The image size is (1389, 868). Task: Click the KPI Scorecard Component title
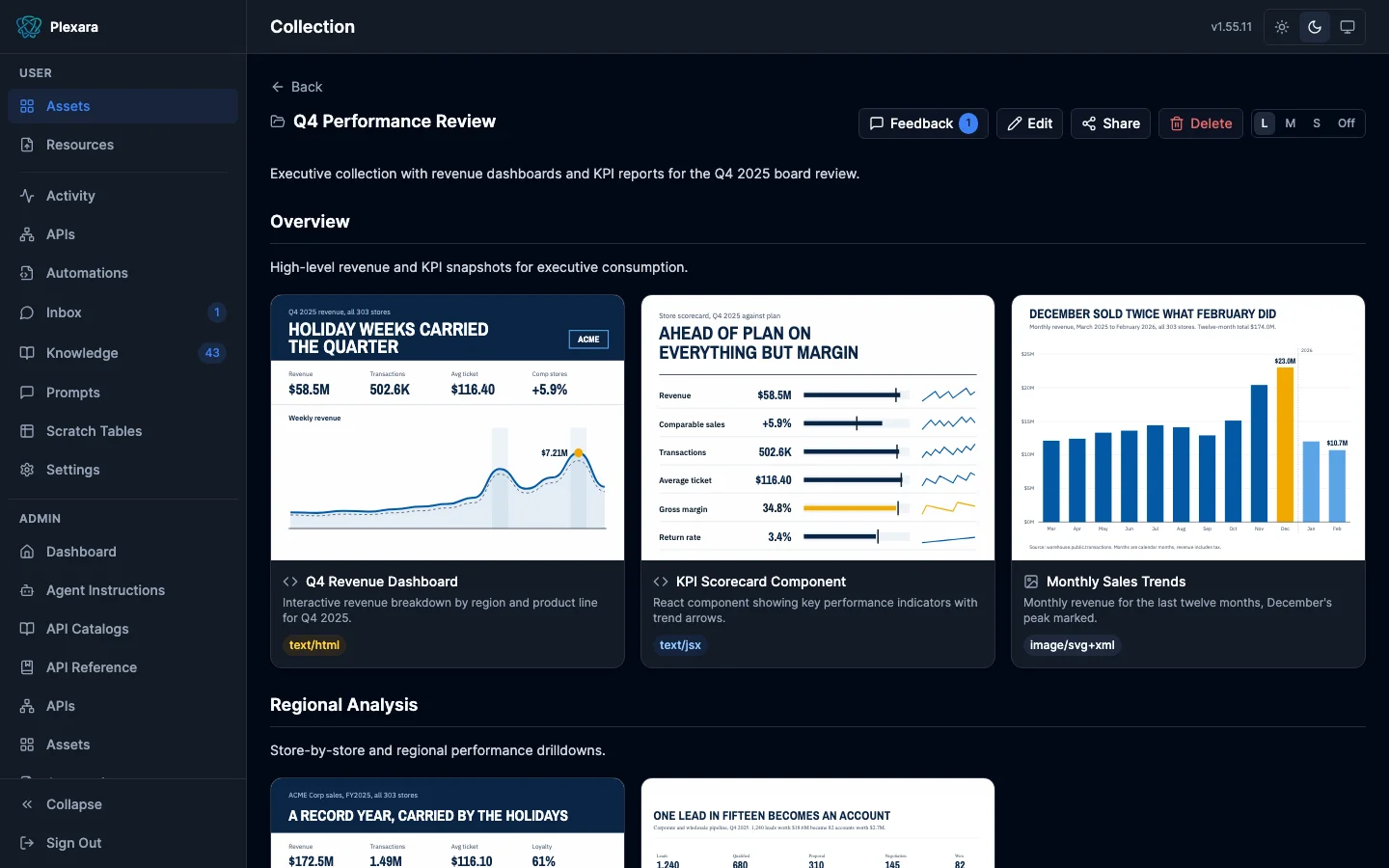pyautogui.click(x=761, y=582)
